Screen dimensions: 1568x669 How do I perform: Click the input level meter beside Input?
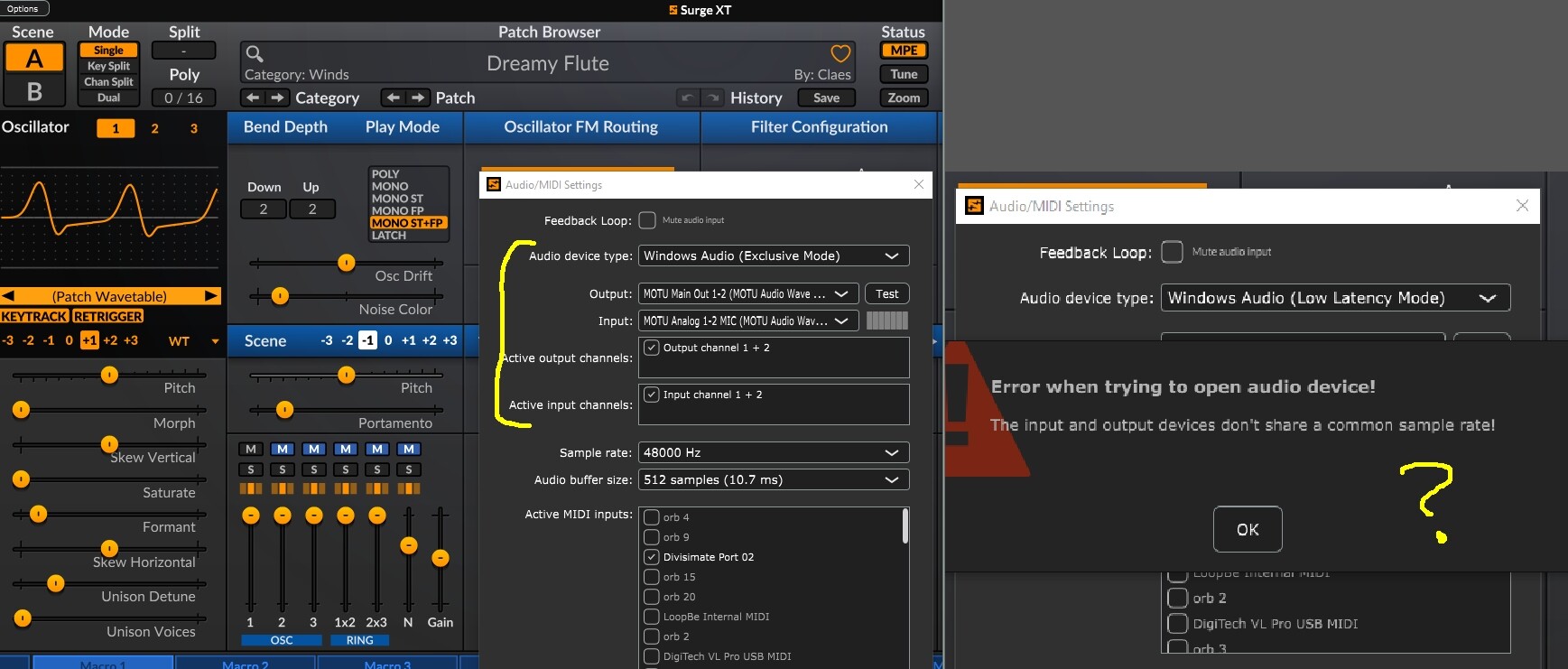tap(886, 321)
